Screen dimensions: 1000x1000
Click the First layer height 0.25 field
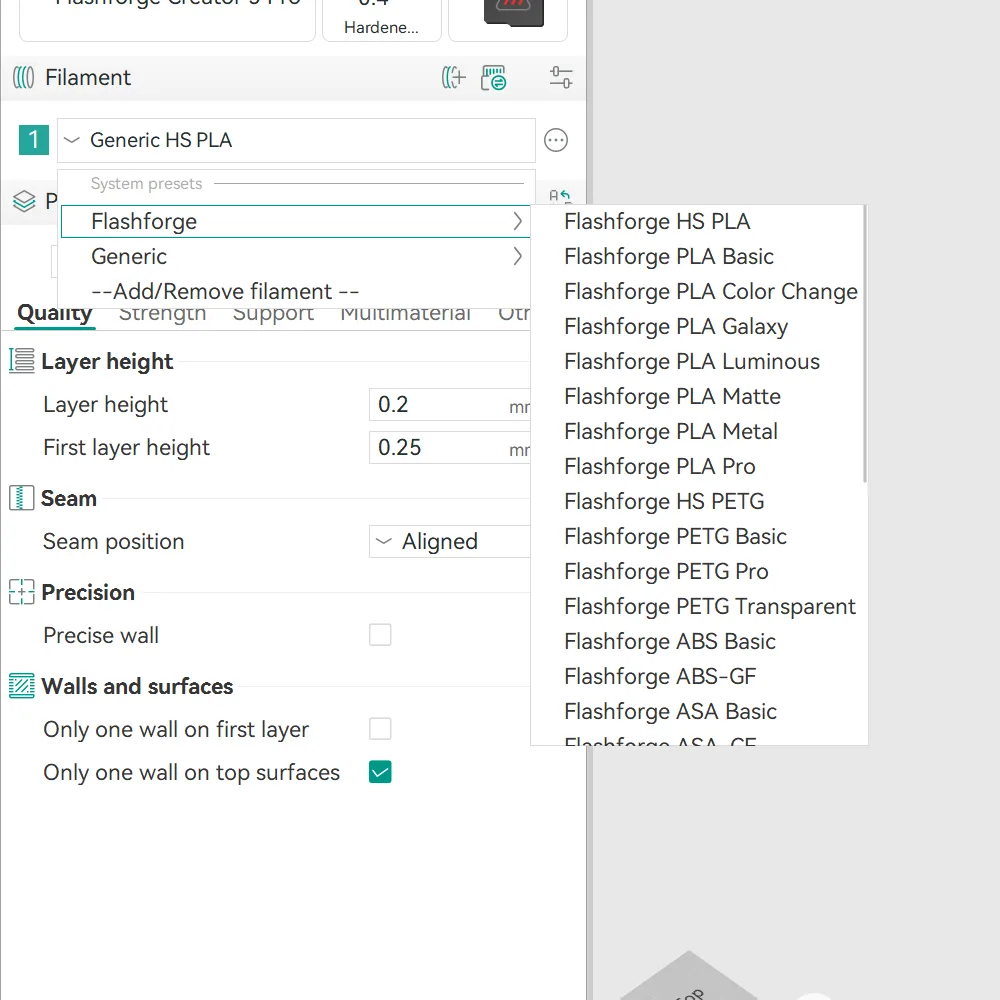coord(450,448)
